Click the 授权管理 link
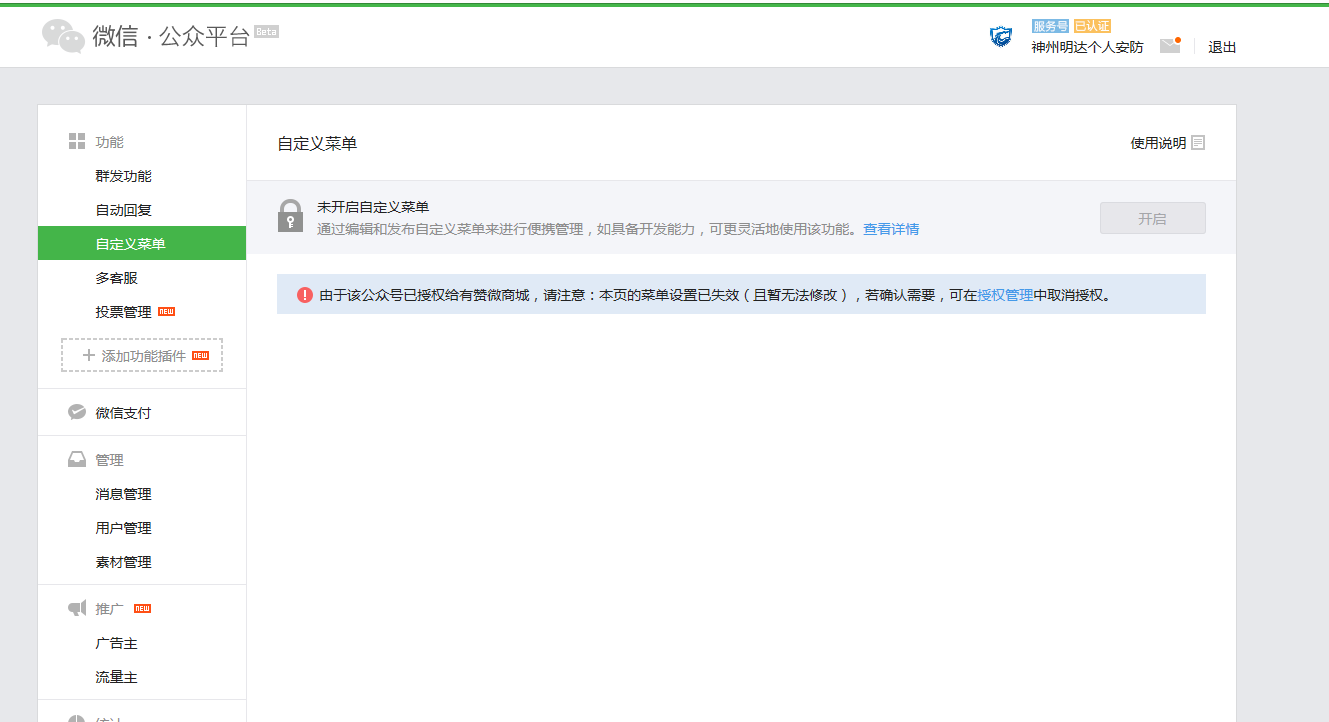This screenshot has width=1329, height=722. [x=1005, y=295]
